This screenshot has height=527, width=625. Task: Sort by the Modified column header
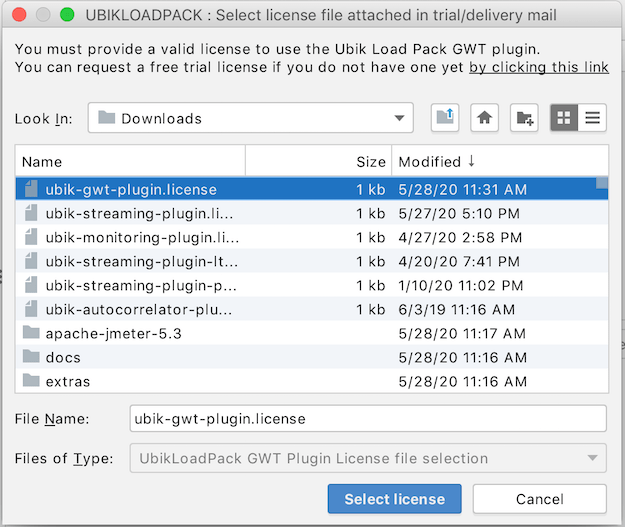[500, 161]
